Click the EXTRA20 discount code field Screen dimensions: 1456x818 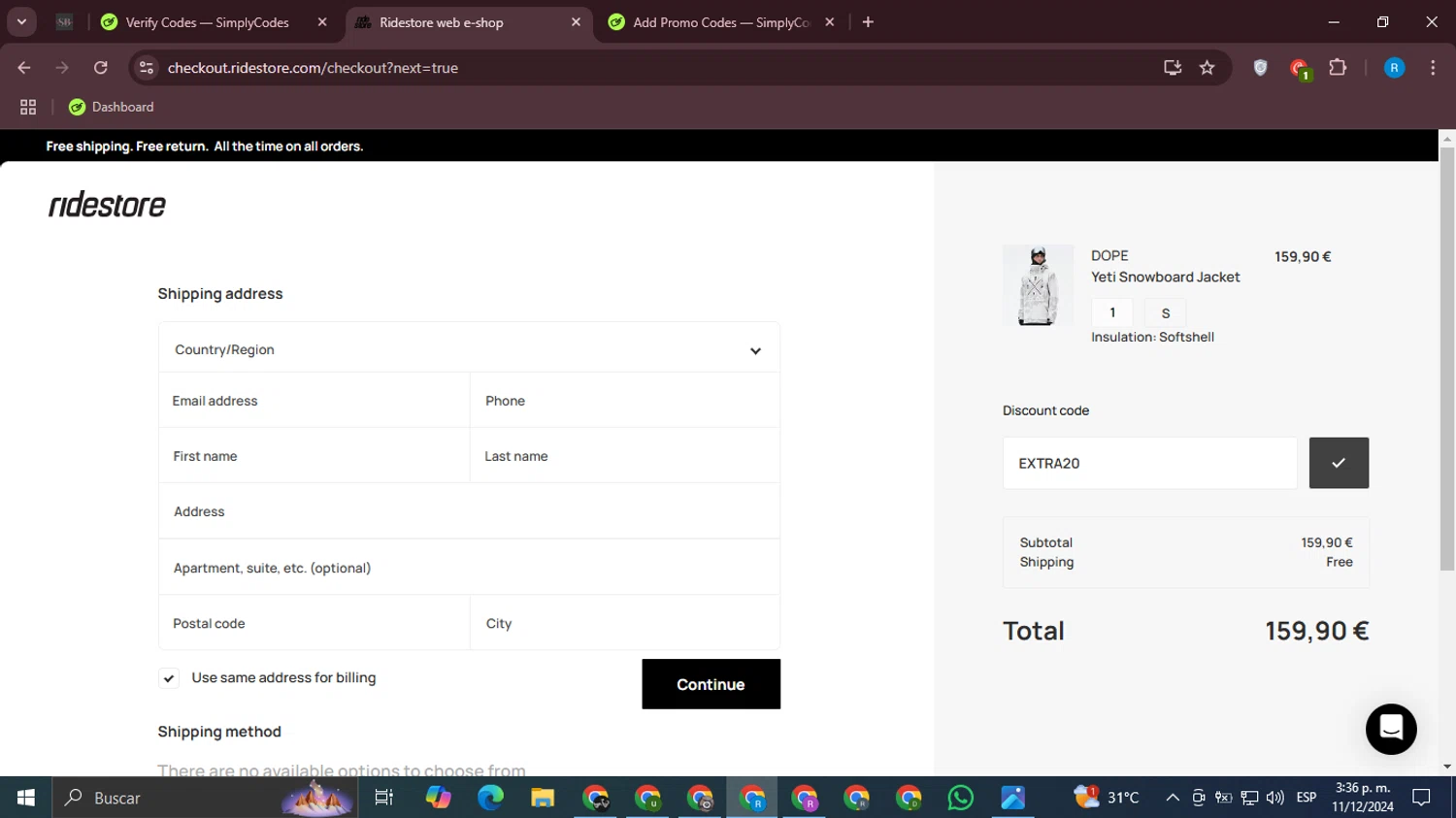(1149, 463)
